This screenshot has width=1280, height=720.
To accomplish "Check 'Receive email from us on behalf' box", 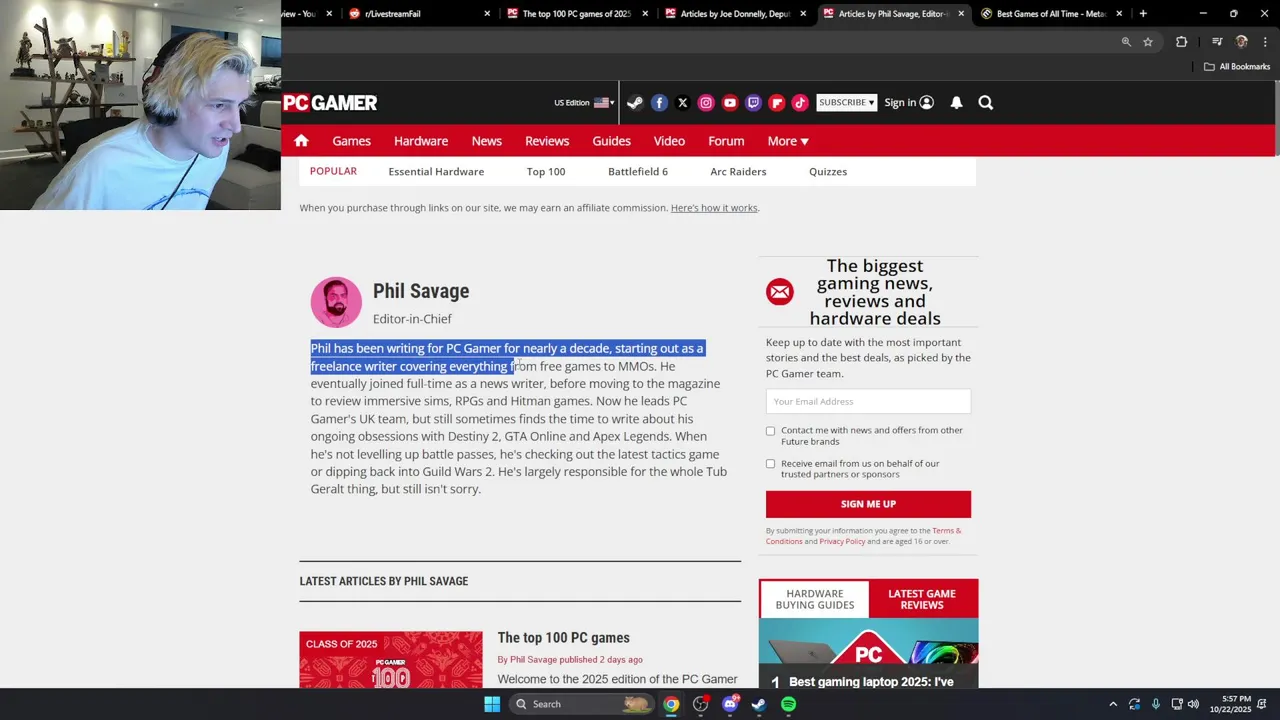I will pos(770,464).
